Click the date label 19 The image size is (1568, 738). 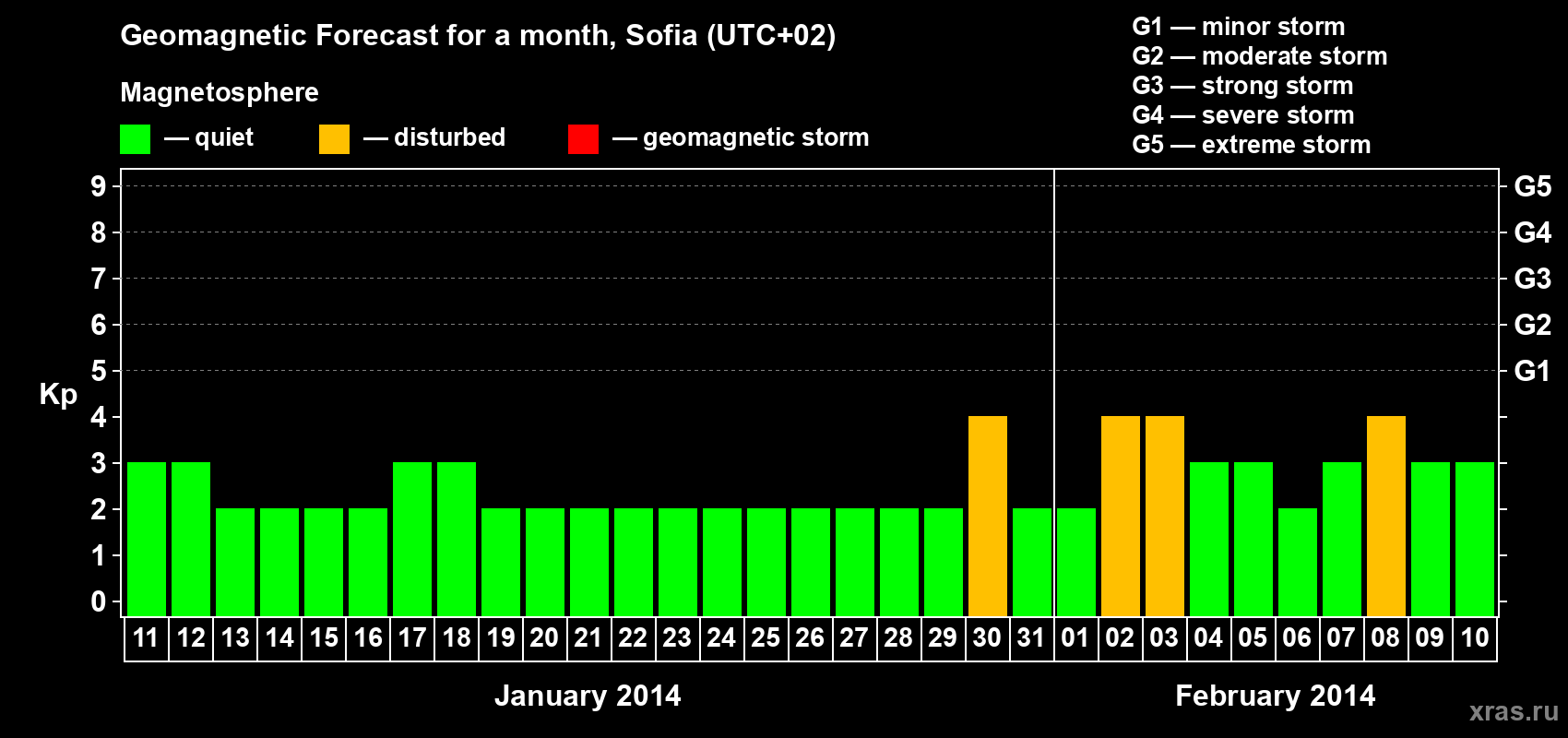(x=500, y=637)
